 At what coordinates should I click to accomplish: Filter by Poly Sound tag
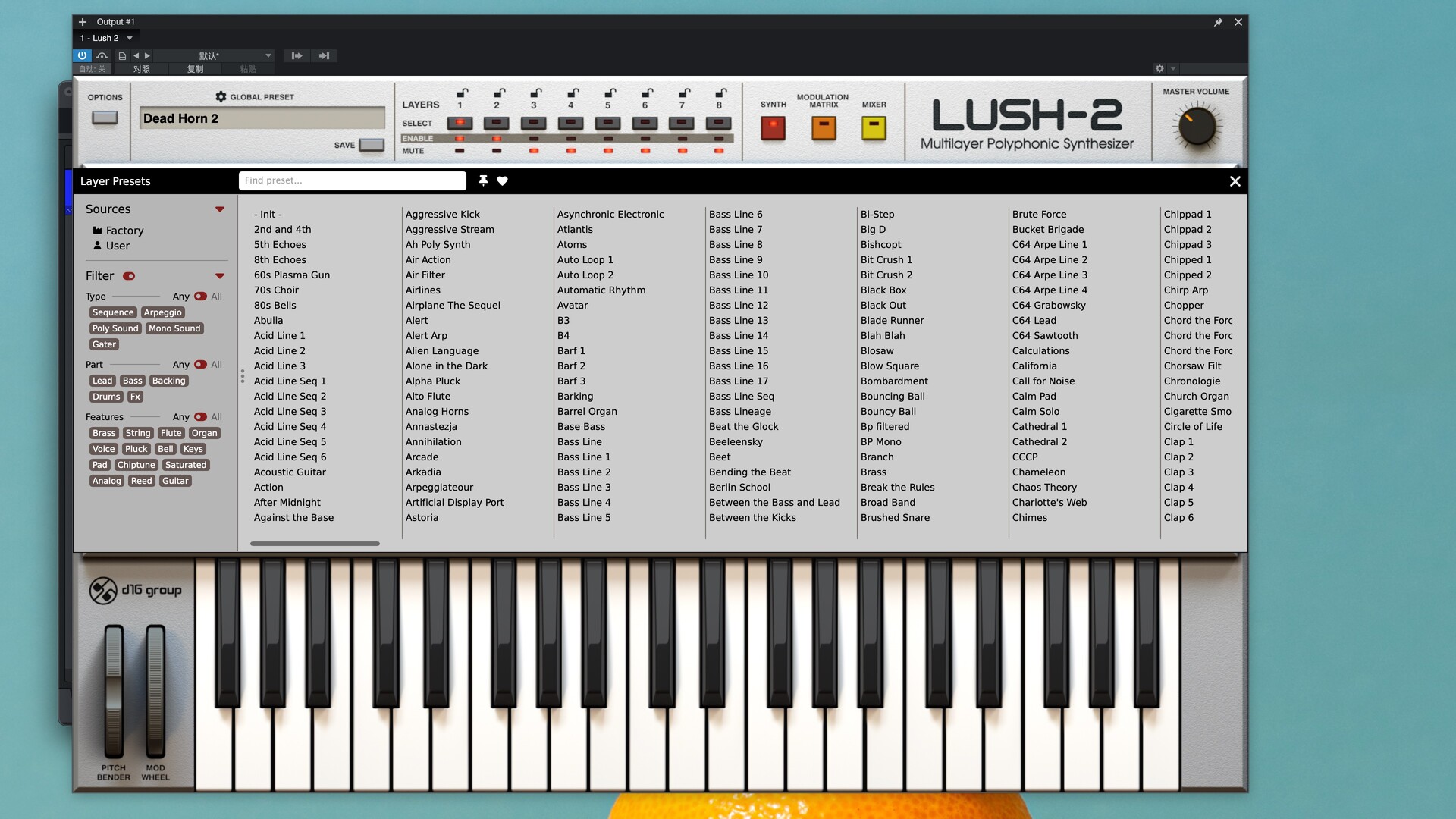(115, 328)
